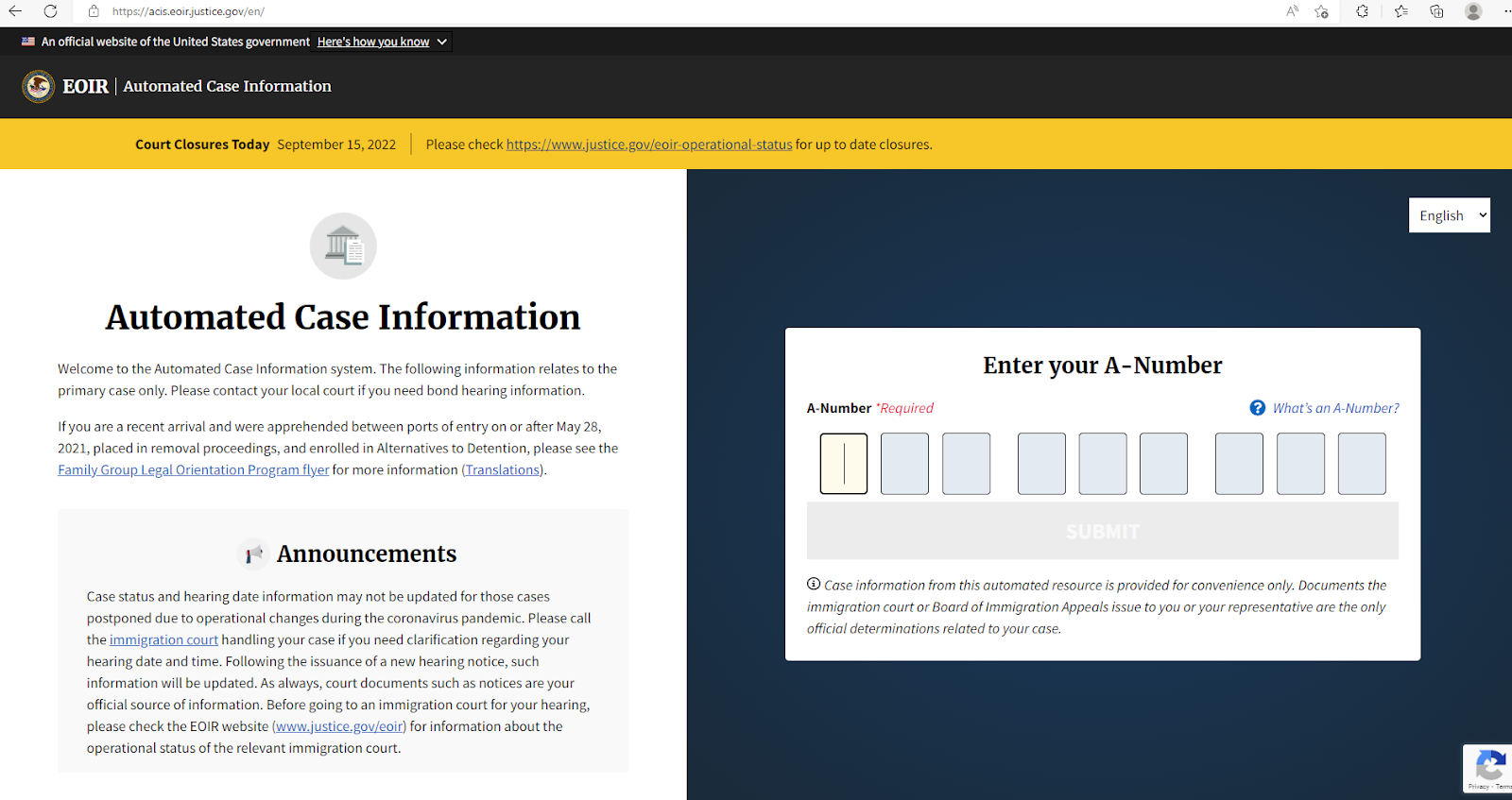Click the reCAPTCHA badge
Screen dimensions: 1512x800
[x=1488, y=769]
